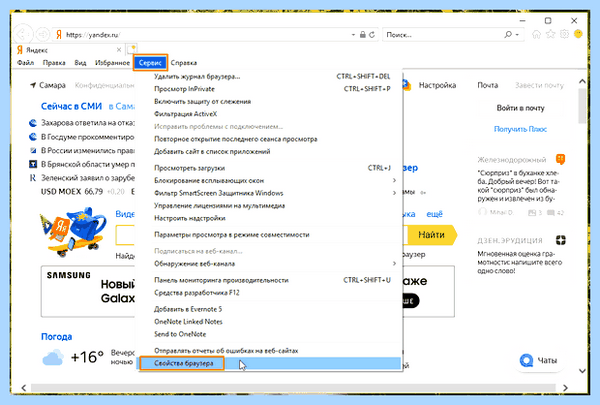Expand Фильтр SmartScreen Защитника Windows submenu
600x405 pixels.
point(394,193)
